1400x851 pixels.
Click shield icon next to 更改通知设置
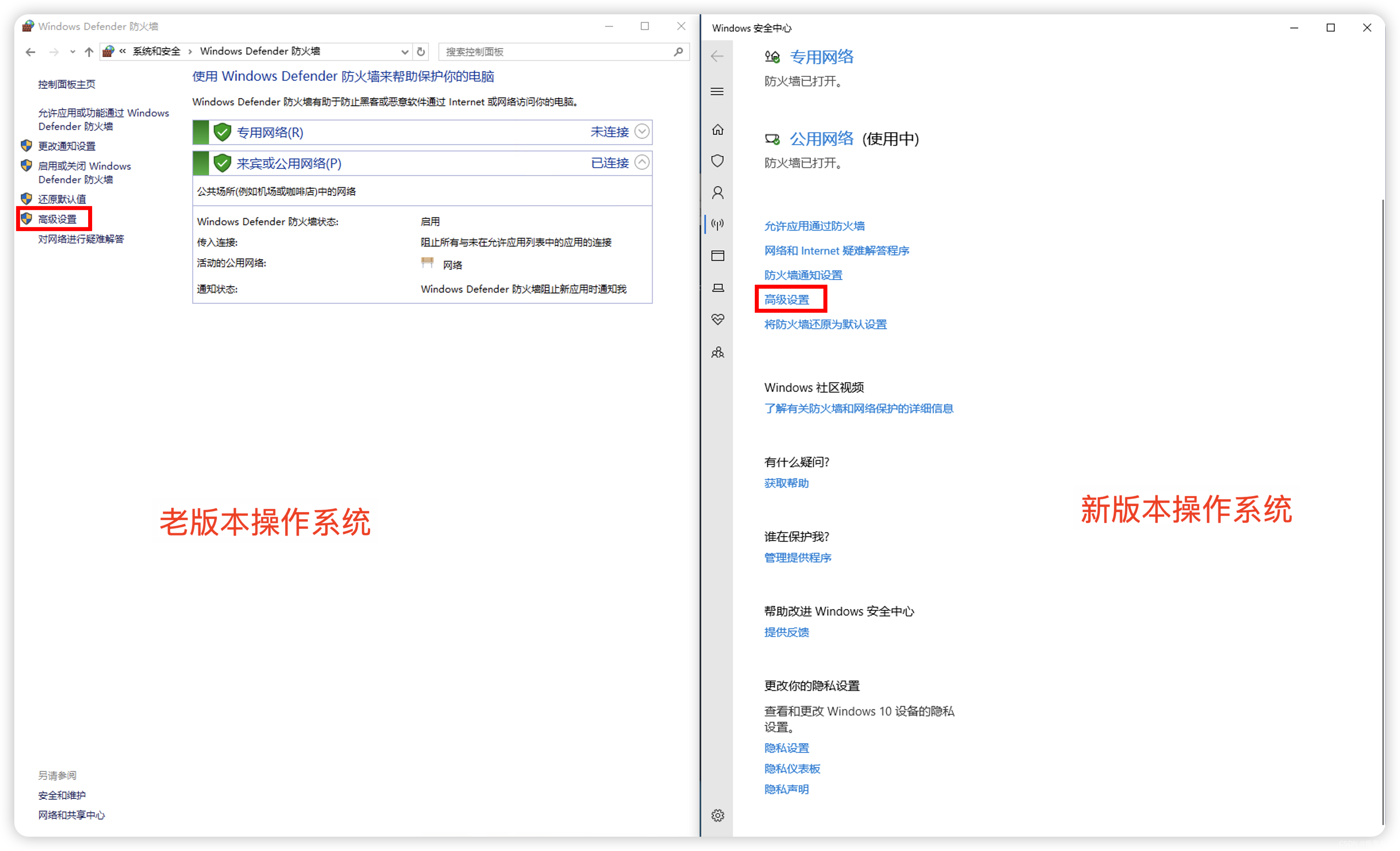tap(26, 145)
